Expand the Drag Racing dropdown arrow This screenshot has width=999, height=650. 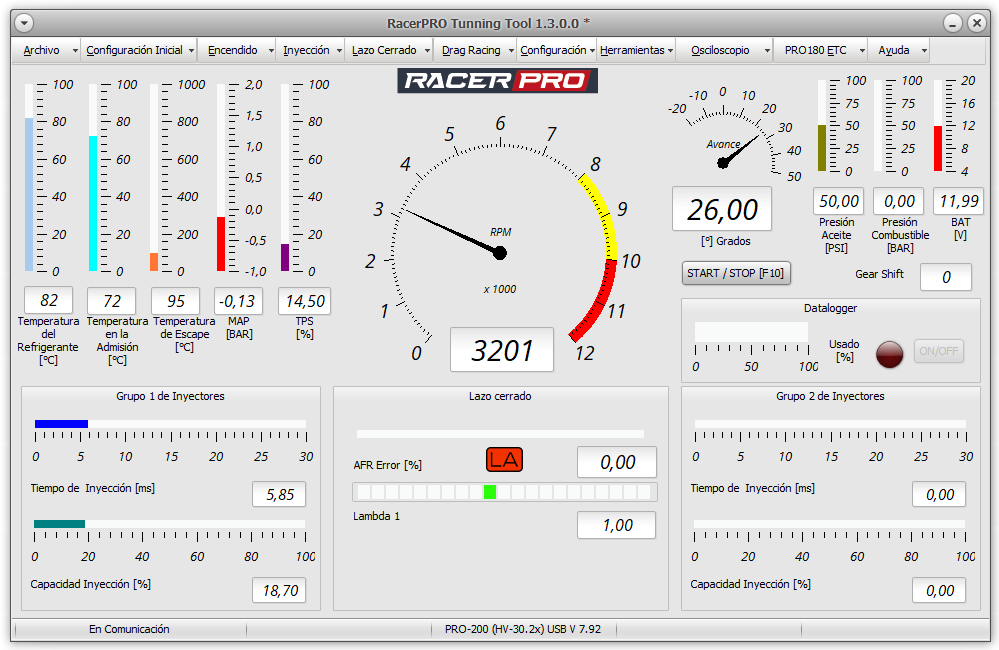tap(511, 50)
